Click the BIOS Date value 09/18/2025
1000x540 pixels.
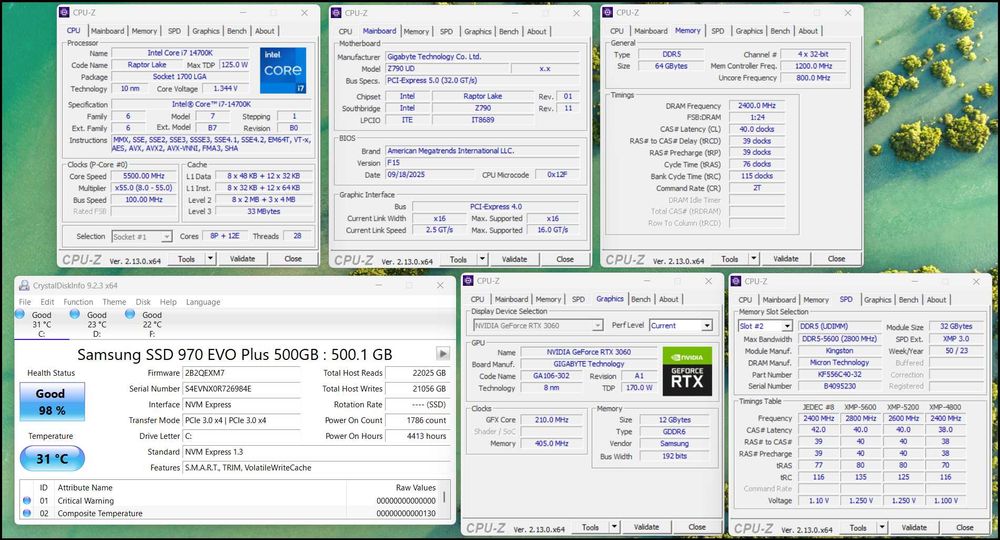tap(430, 175)
